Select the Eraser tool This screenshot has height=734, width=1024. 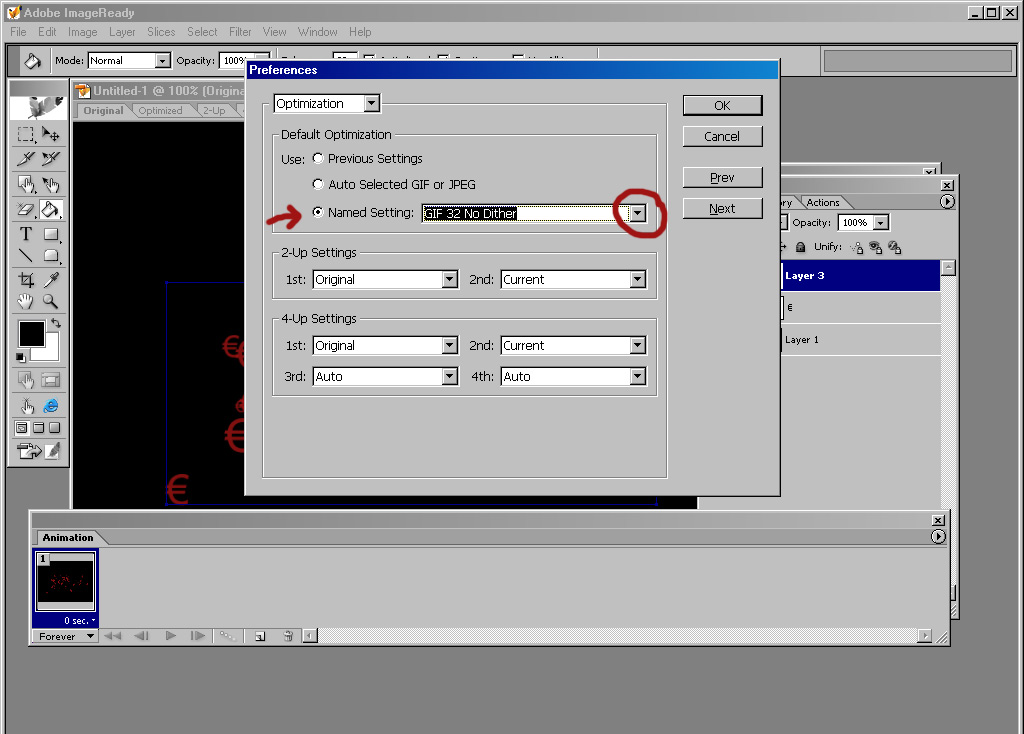tap(26, 210)
